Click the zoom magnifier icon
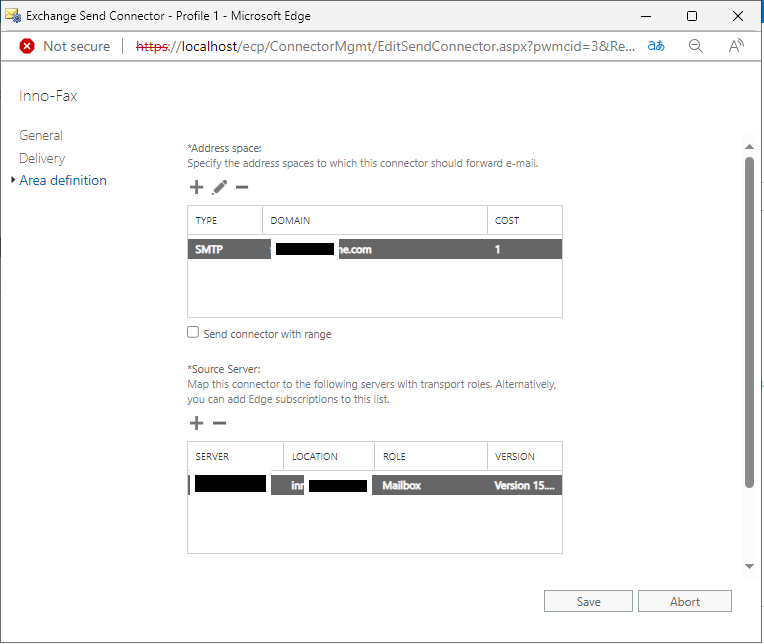This screenshot has width=764, height=644. tap(696, 46)
